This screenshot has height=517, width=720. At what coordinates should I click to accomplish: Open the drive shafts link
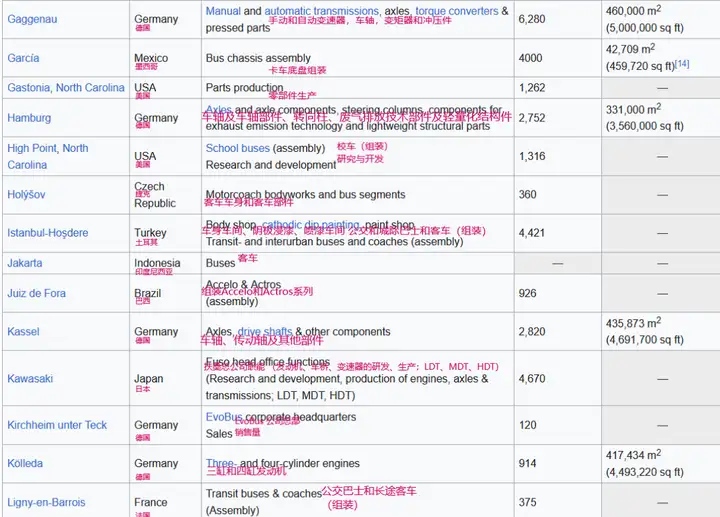coord(265,332)
